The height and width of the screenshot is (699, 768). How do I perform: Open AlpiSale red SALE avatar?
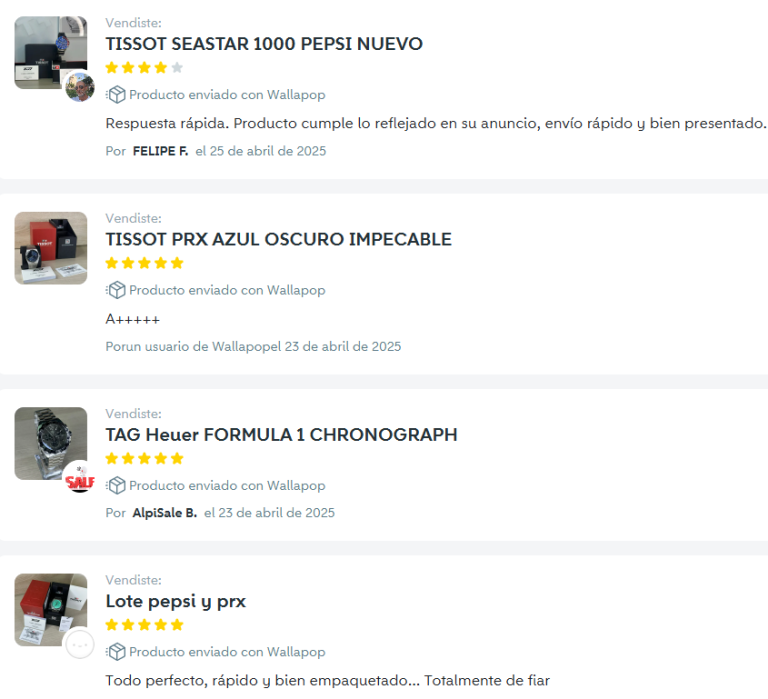[80, 478]
